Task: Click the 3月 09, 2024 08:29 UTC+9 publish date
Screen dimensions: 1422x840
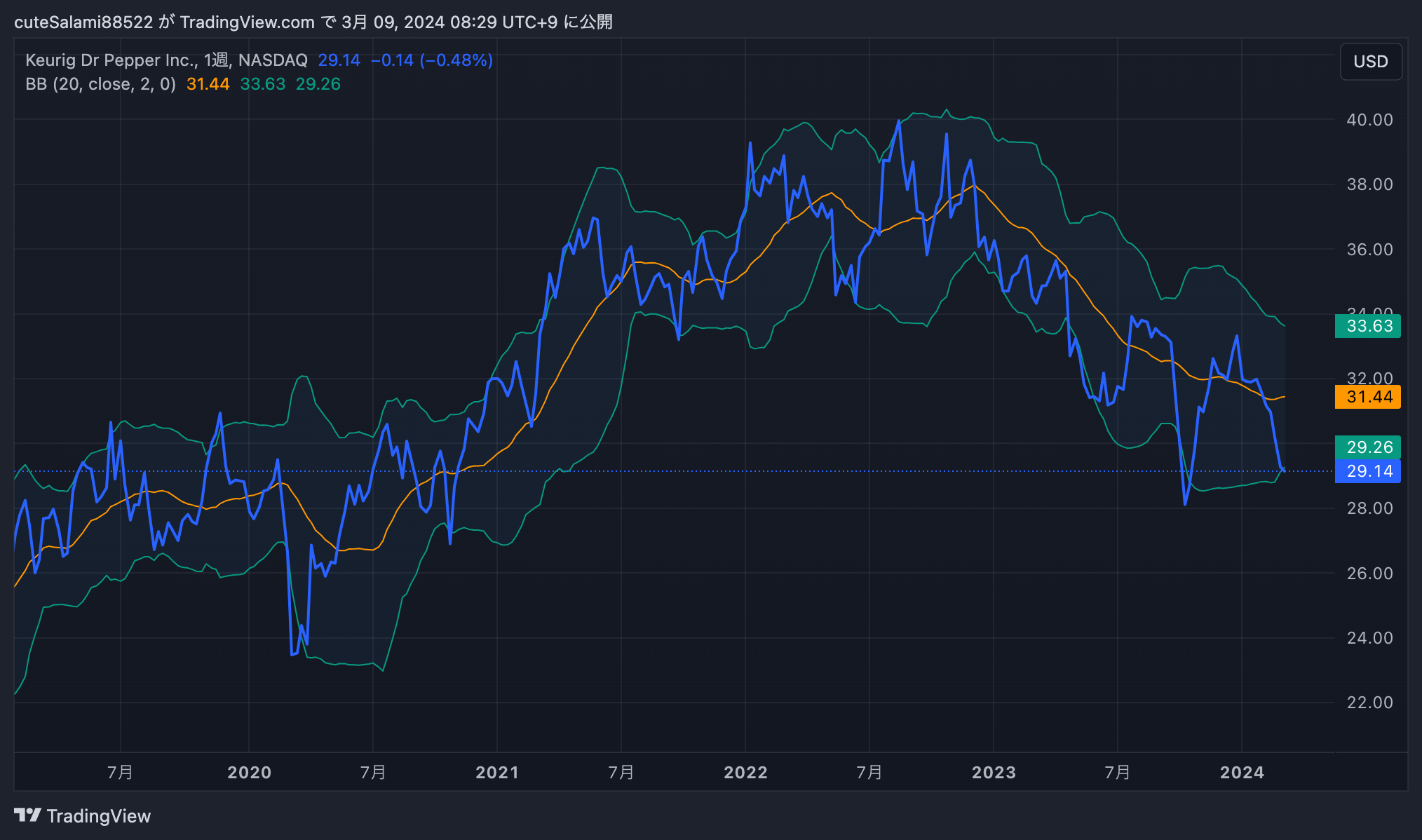Action: pos(449,22)
